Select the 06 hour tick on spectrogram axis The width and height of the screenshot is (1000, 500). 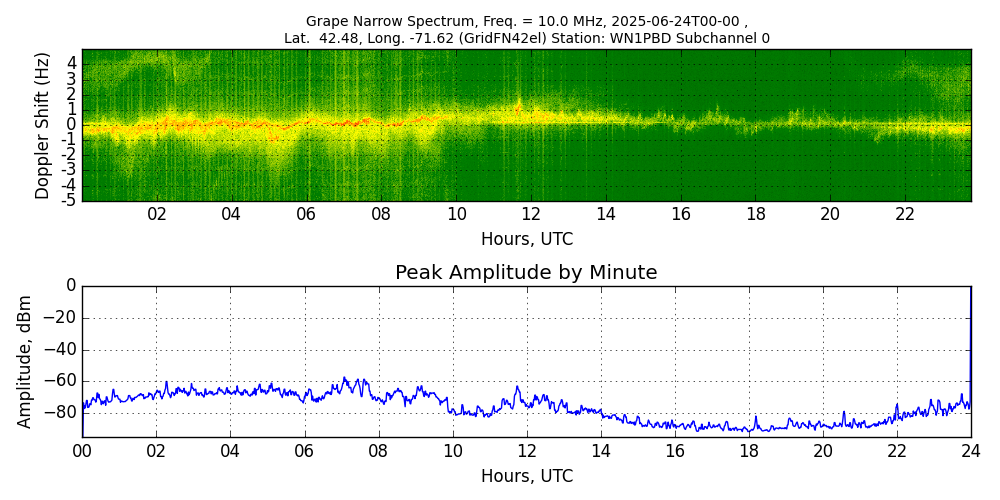[306, 214]
